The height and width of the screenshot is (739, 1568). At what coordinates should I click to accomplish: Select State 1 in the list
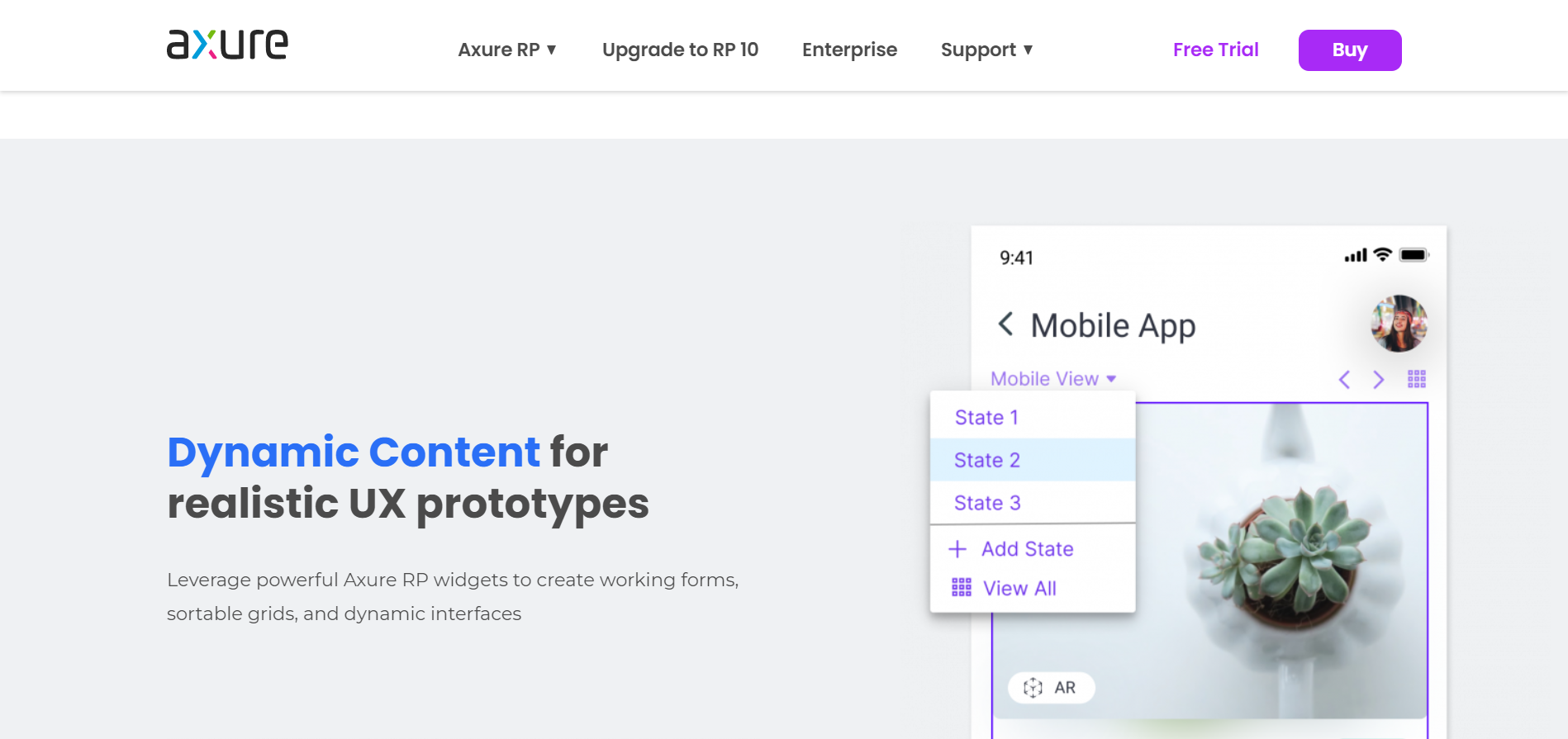pyautogui.click(x=1033, y=417)
